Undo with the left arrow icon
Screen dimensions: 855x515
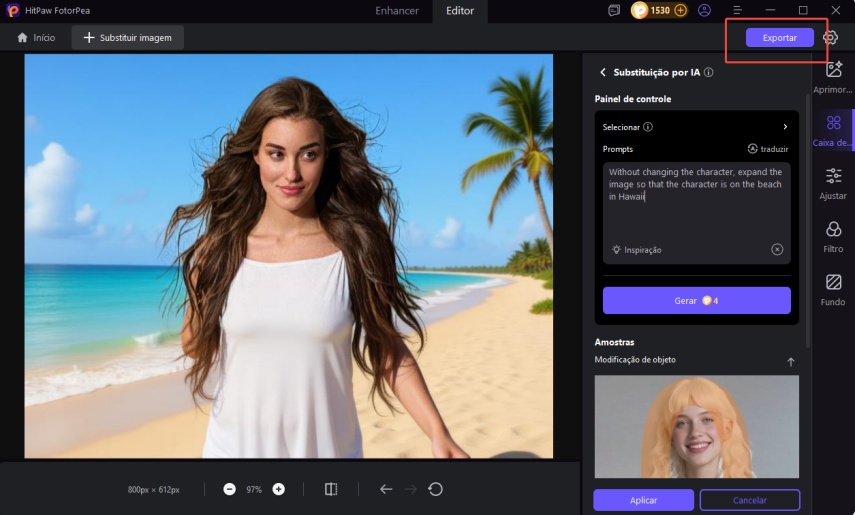point(386,489)
